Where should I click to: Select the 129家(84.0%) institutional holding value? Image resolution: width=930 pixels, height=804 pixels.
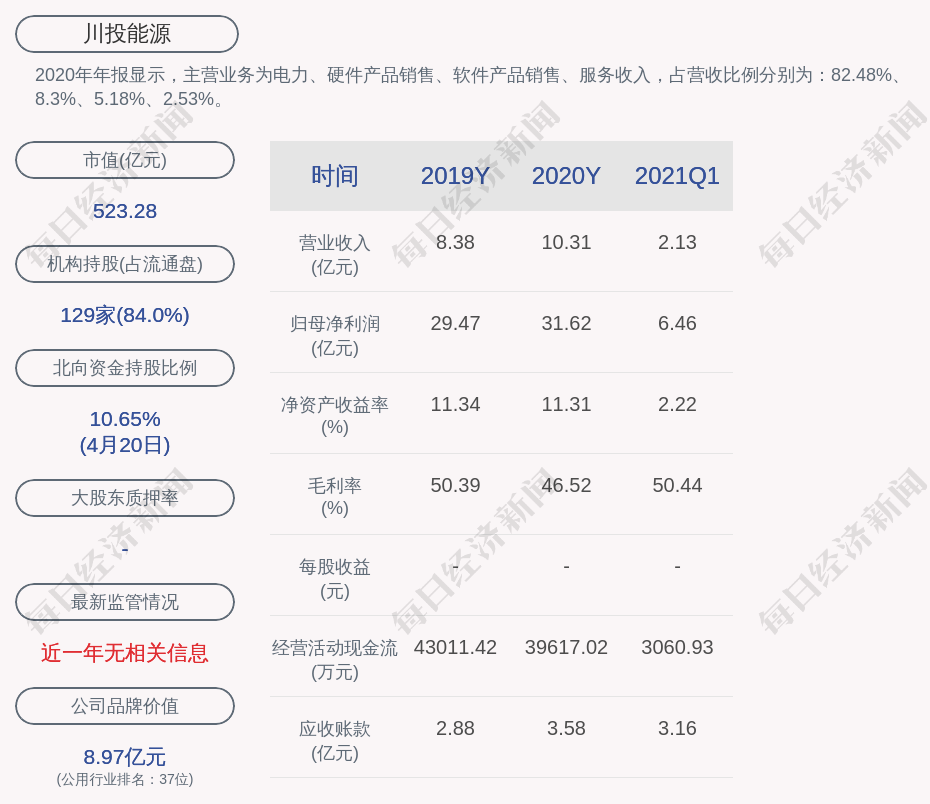click(125, 315)
